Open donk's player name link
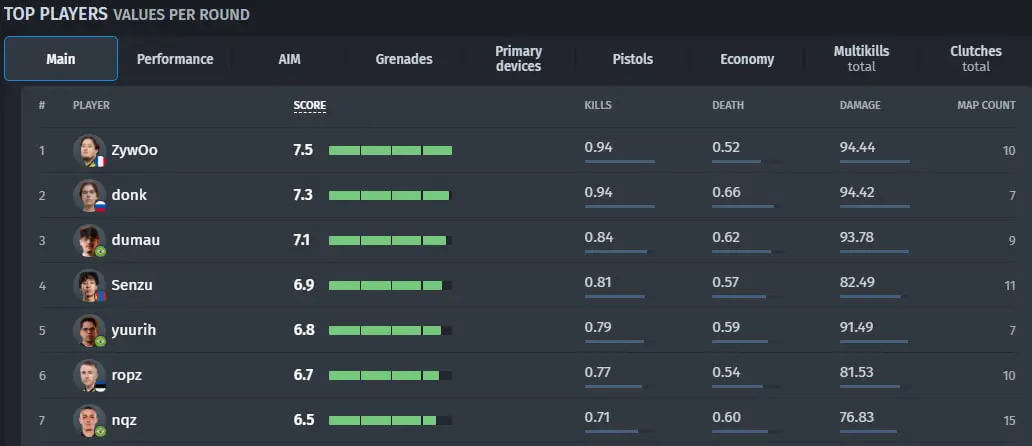 (x=130, y=195)
